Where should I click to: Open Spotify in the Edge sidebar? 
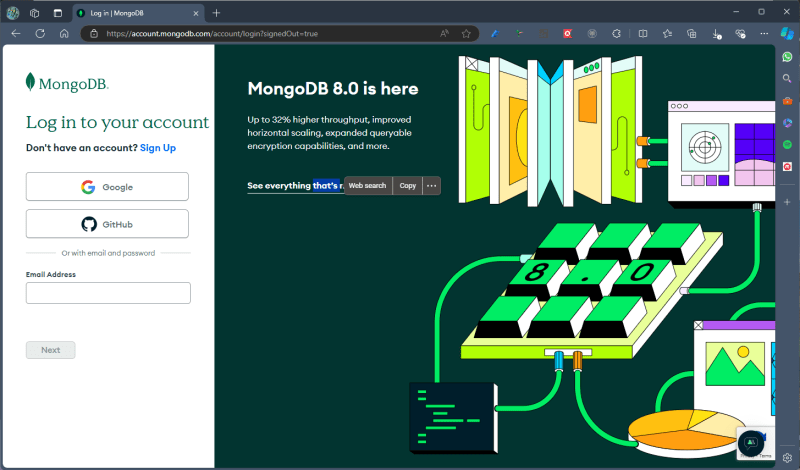[787, 144]
